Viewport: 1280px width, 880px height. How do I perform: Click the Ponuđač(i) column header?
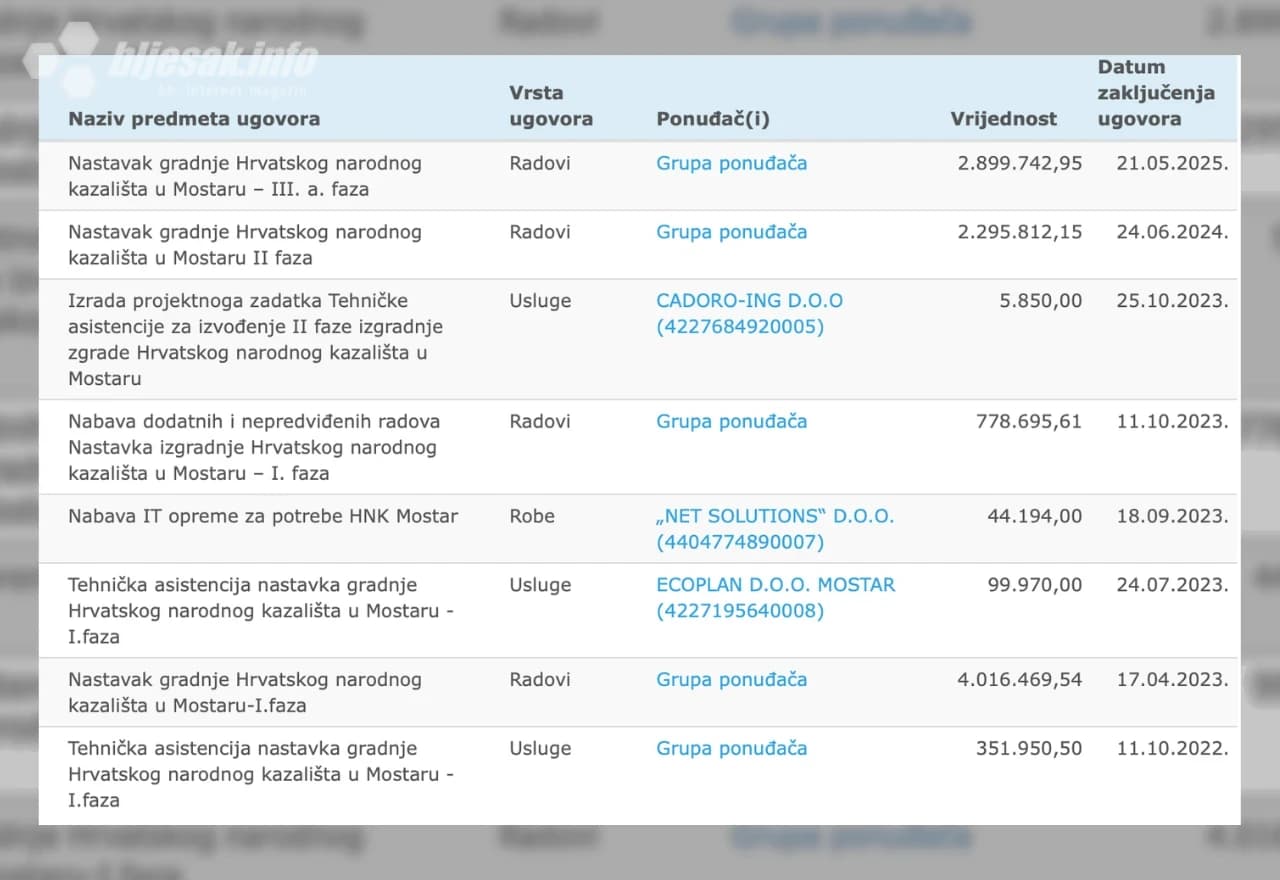tap(713, 119)
